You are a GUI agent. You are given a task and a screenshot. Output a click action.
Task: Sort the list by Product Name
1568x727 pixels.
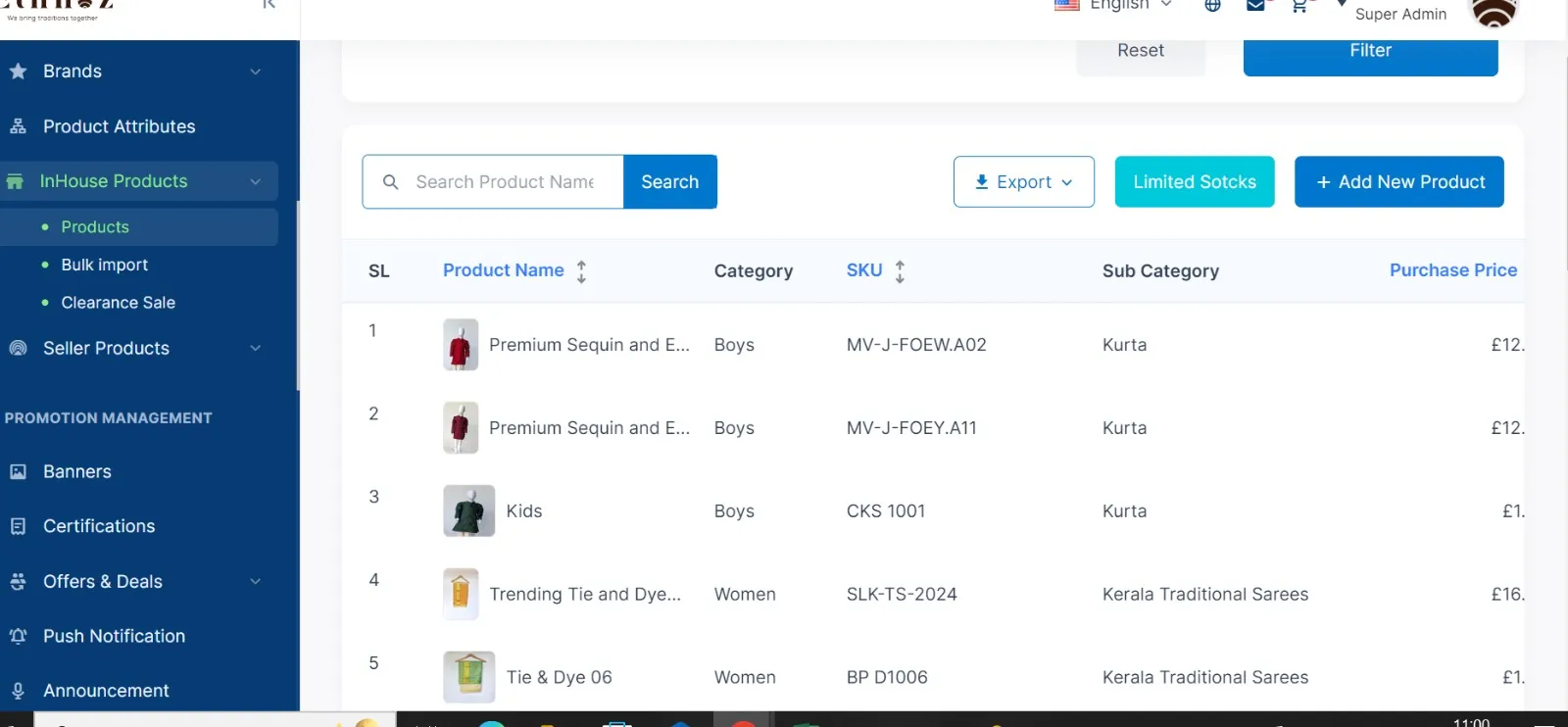[x=581, y=271]
